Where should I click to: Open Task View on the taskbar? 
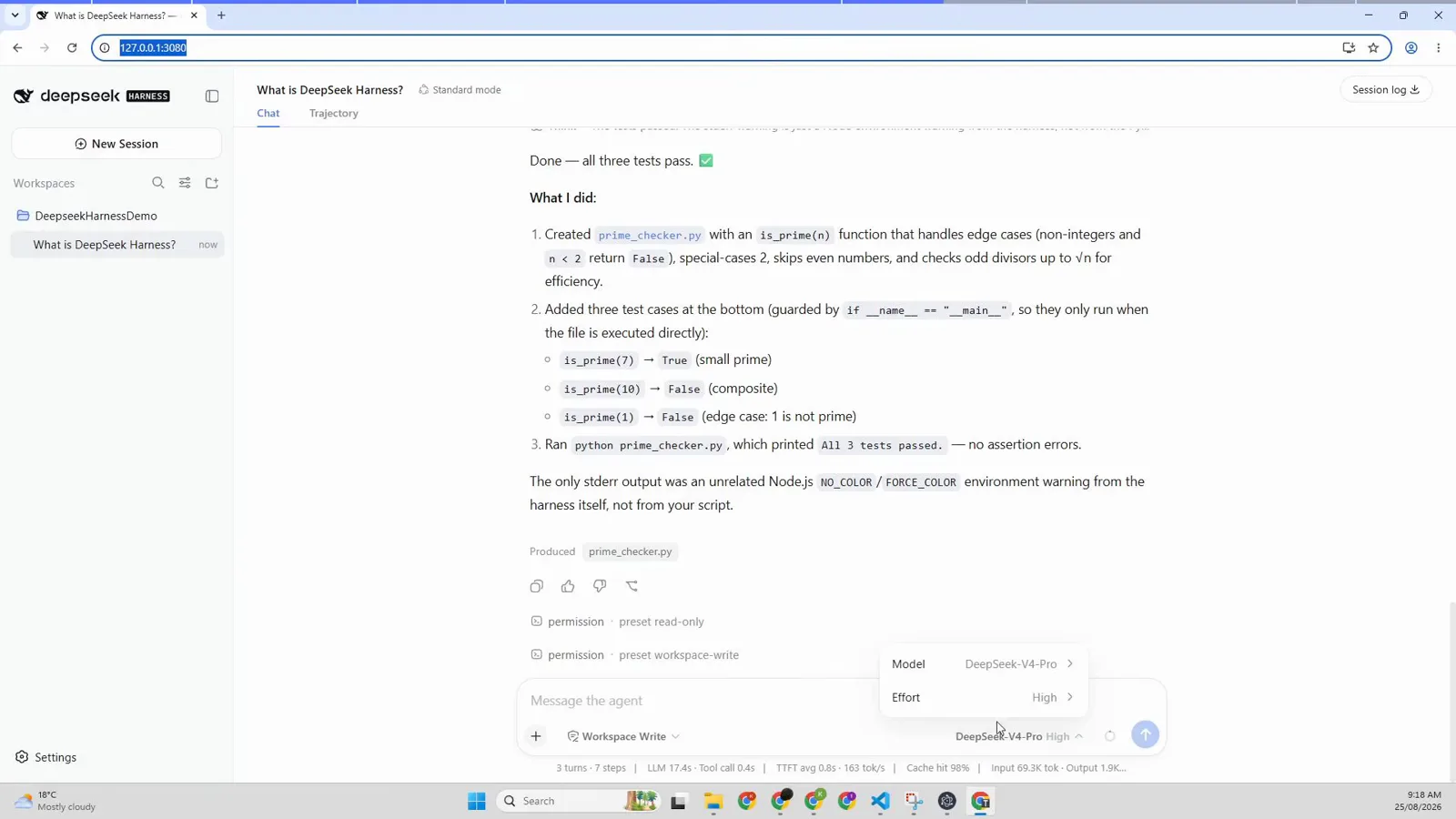[x=678, y=801]
